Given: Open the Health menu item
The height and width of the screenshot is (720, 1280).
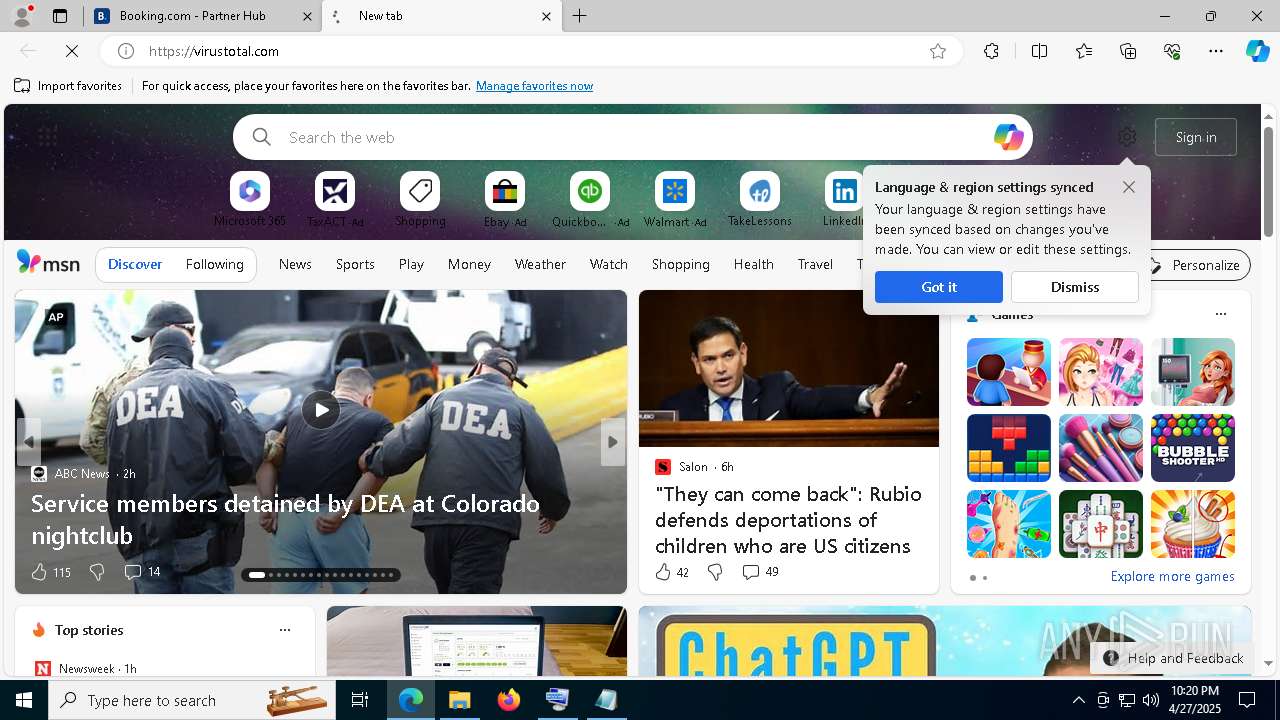Looking at the screenshot, I should tap(753, 264).
